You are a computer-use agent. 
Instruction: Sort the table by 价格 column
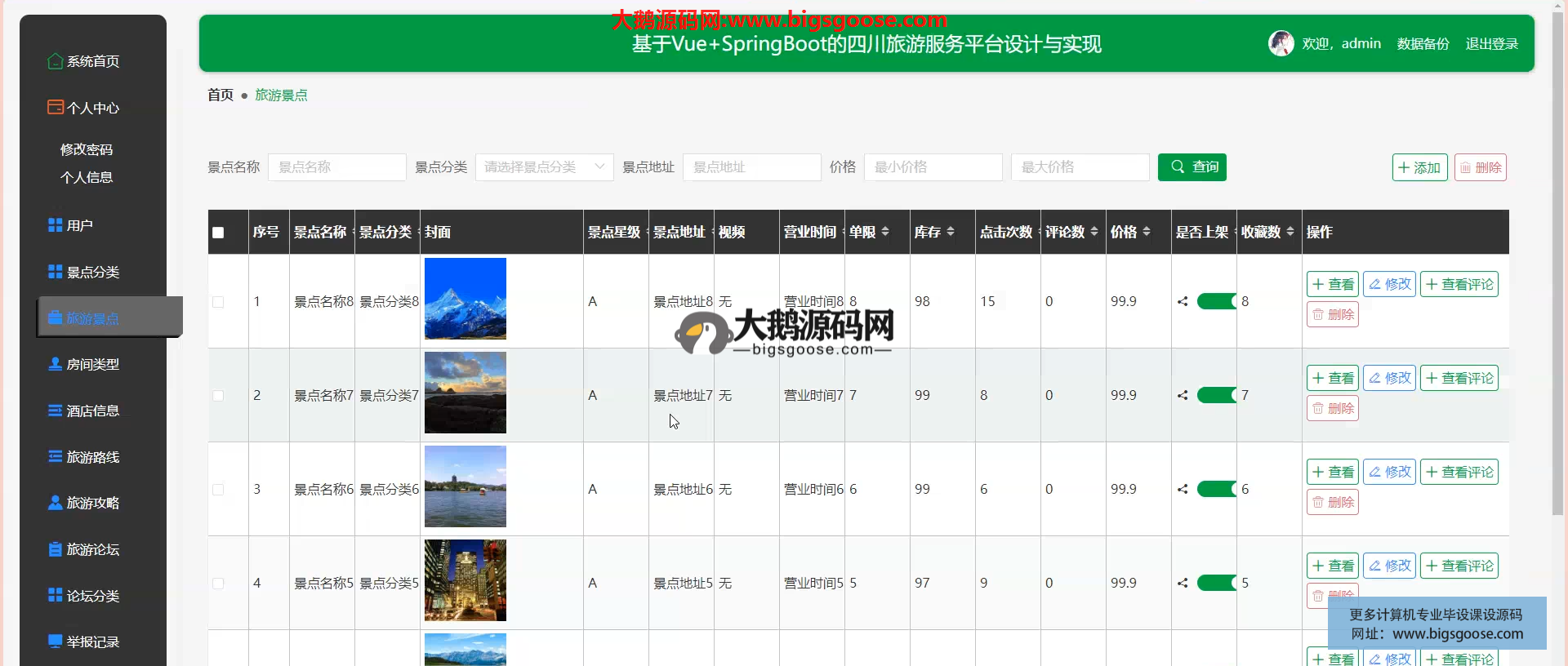pos(1146,232)
